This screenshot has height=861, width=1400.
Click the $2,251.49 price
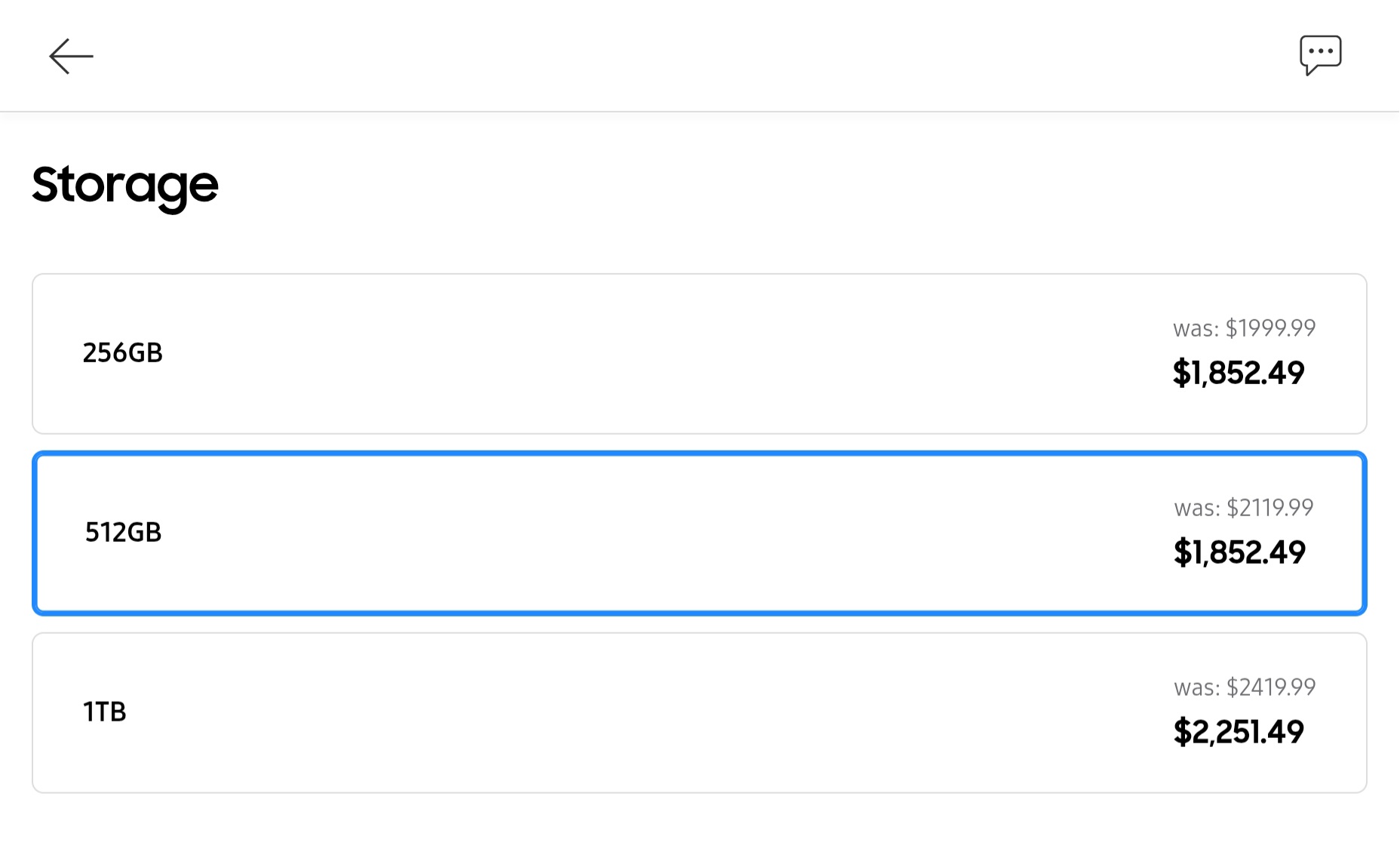click(1238, 732)
